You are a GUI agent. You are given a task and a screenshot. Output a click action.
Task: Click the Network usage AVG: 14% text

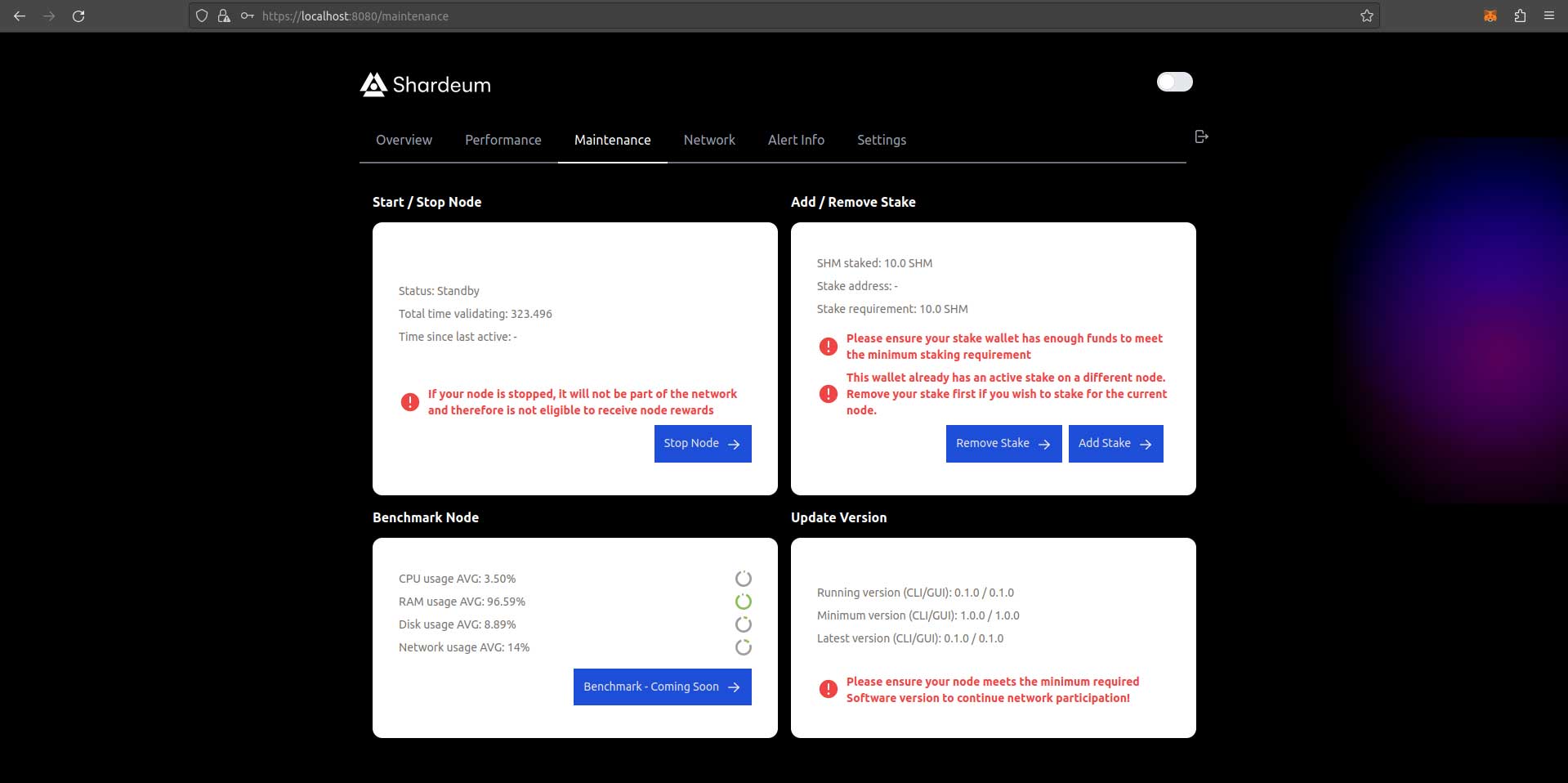pos(464,647)
